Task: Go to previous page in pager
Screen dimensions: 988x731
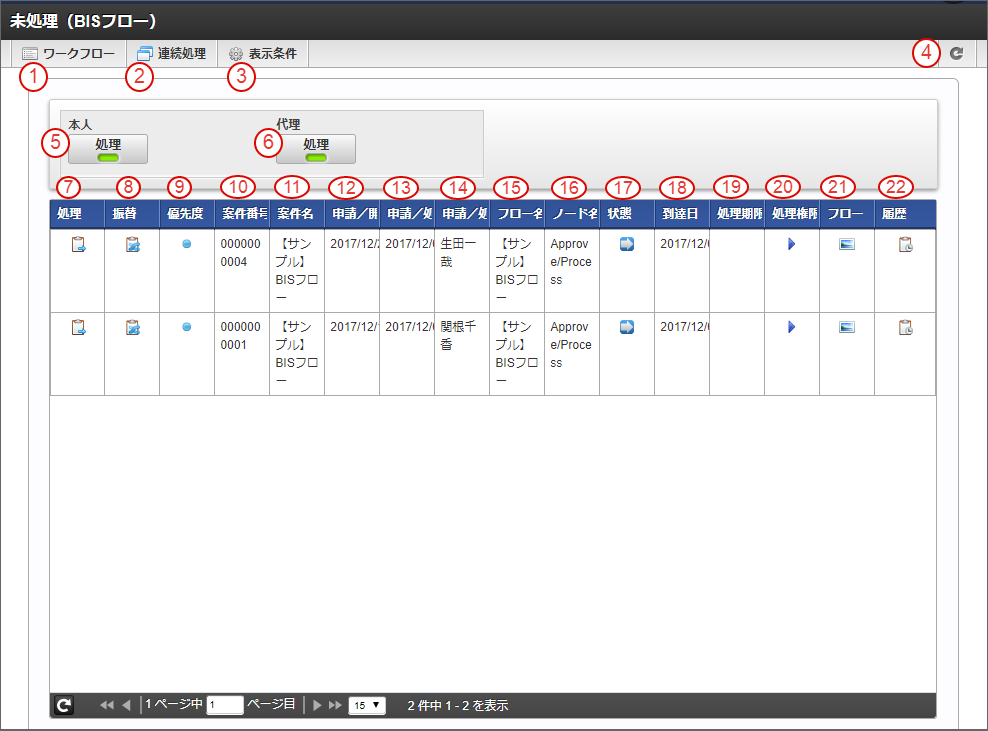Action: (x=126, y=705)
